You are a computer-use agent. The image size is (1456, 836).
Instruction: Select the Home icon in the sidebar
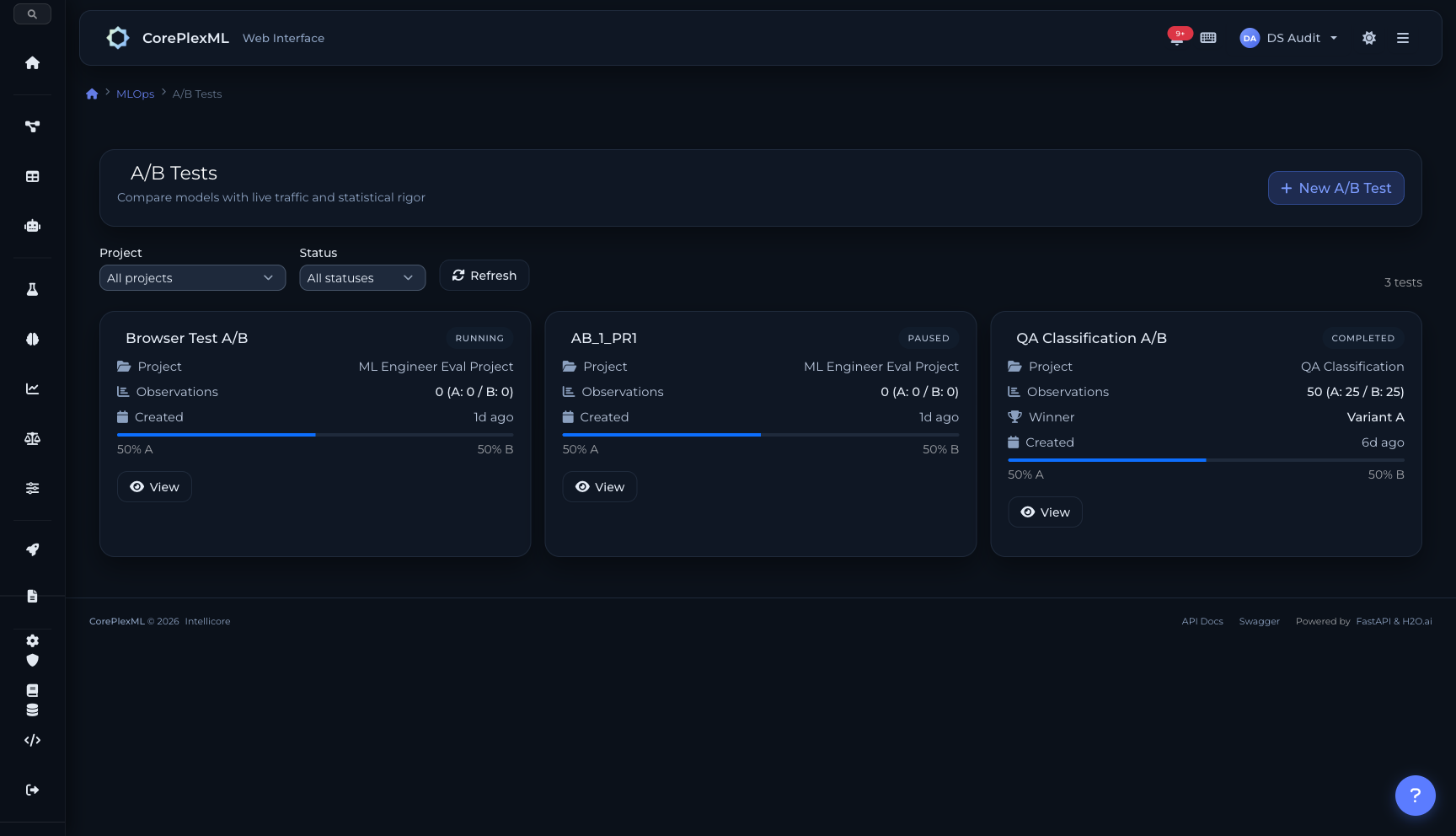32,62
